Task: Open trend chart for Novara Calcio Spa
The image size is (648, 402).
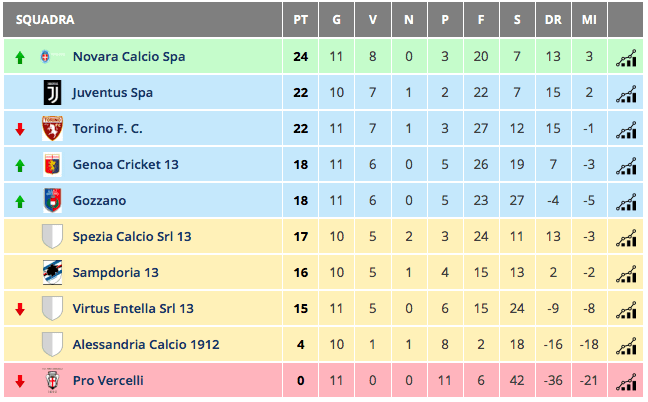Action: (626, 57)
